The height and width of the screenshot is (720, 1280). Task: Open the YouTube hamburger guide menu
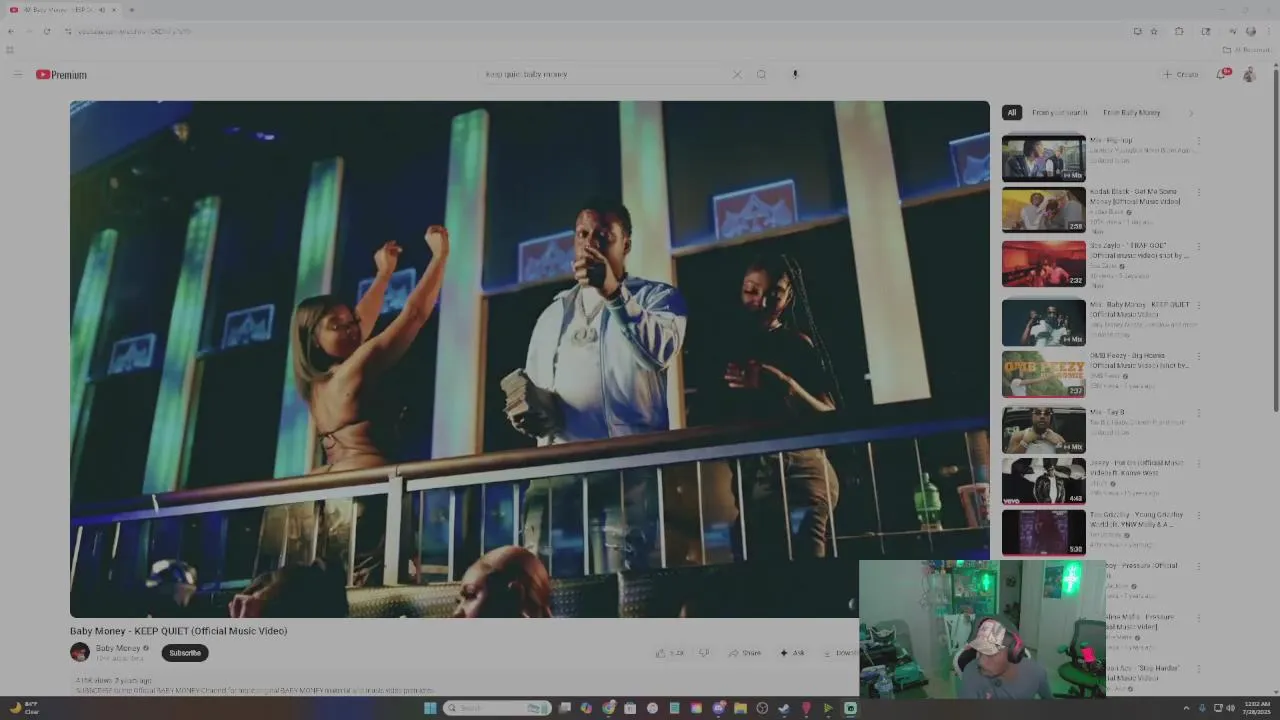17,74
